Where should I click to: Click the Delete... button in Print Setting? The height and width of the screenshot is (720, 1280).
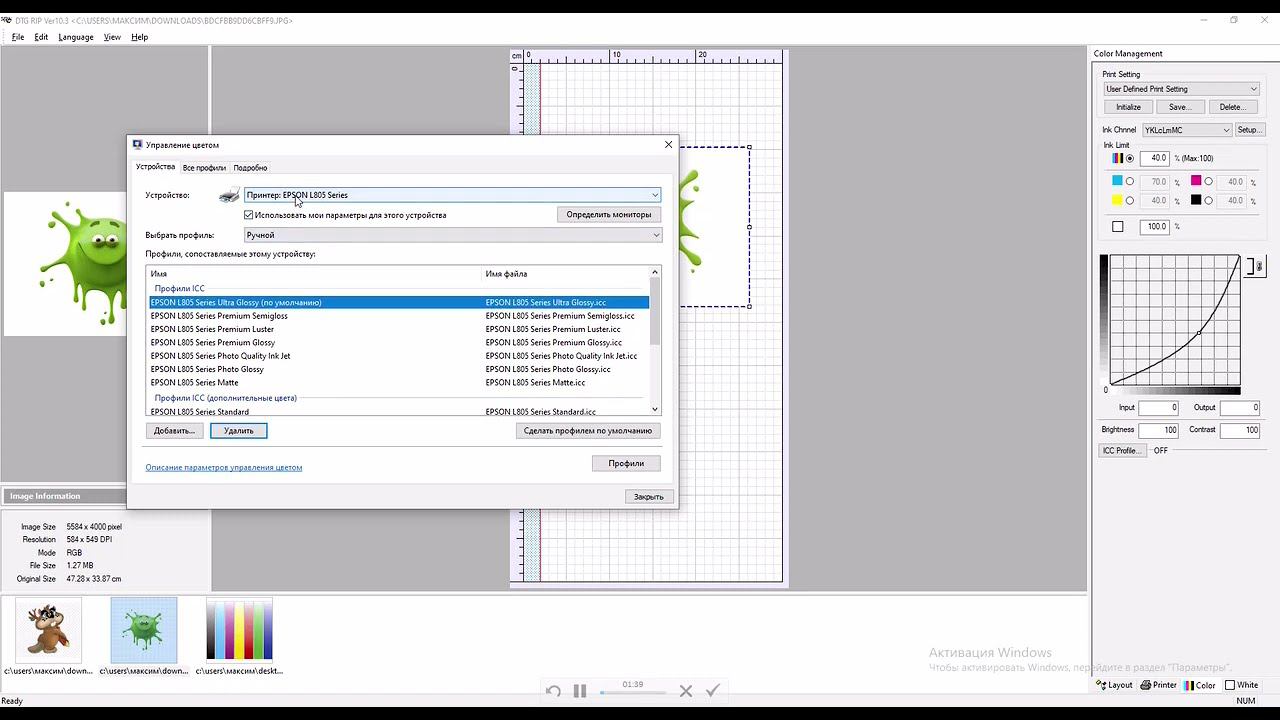(1232, 107)
